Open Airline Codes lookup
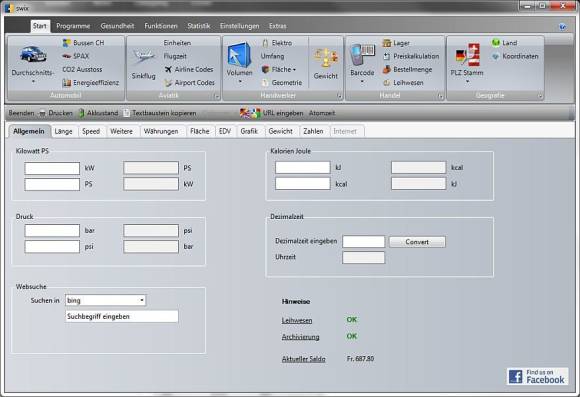The height and width of the screenshot is (397, 580). coord(189,70)
